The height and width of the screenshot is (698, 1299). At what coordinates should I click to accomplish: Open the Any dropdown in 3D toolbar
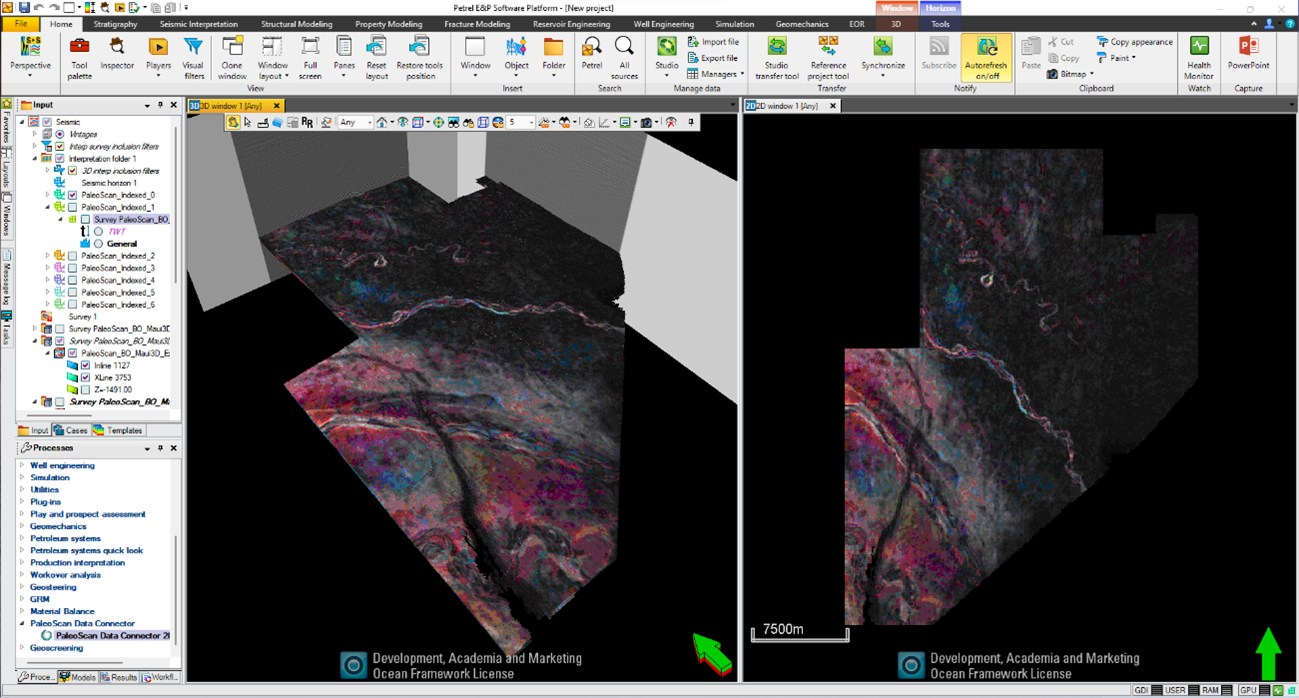tap(355, 122)
